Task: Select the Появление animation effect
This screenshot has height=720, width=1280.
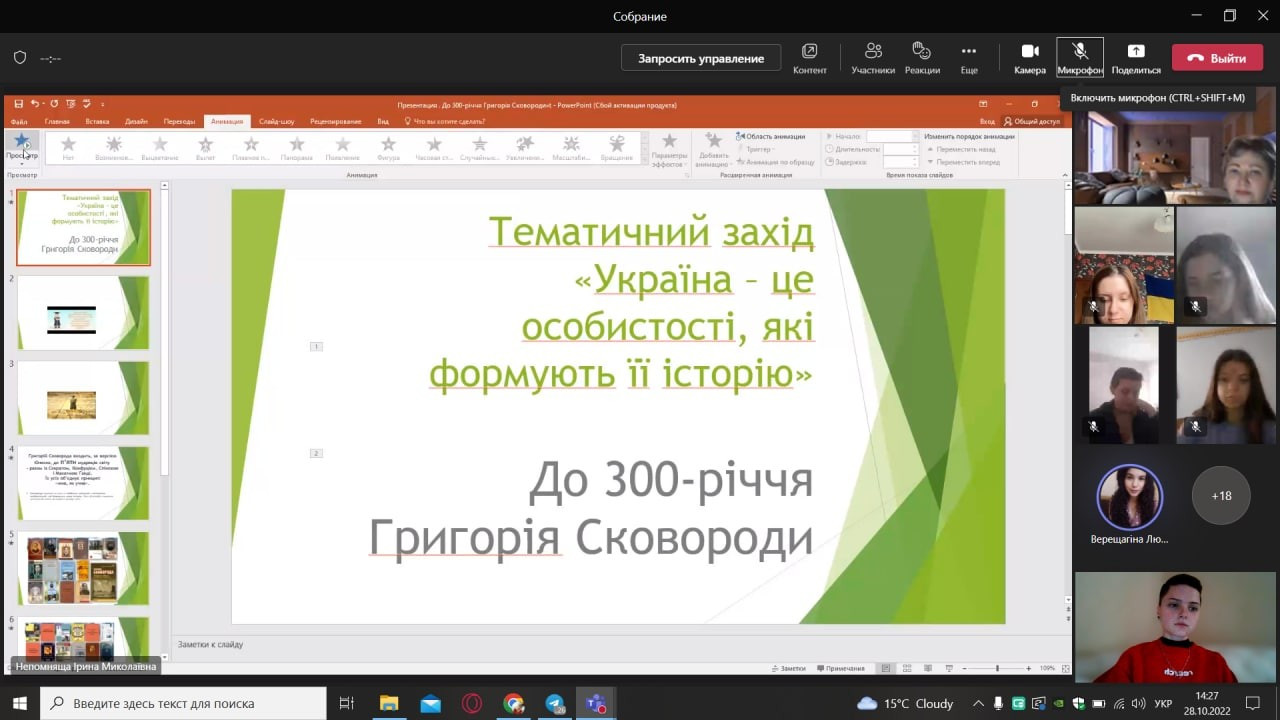Action: 343,148
